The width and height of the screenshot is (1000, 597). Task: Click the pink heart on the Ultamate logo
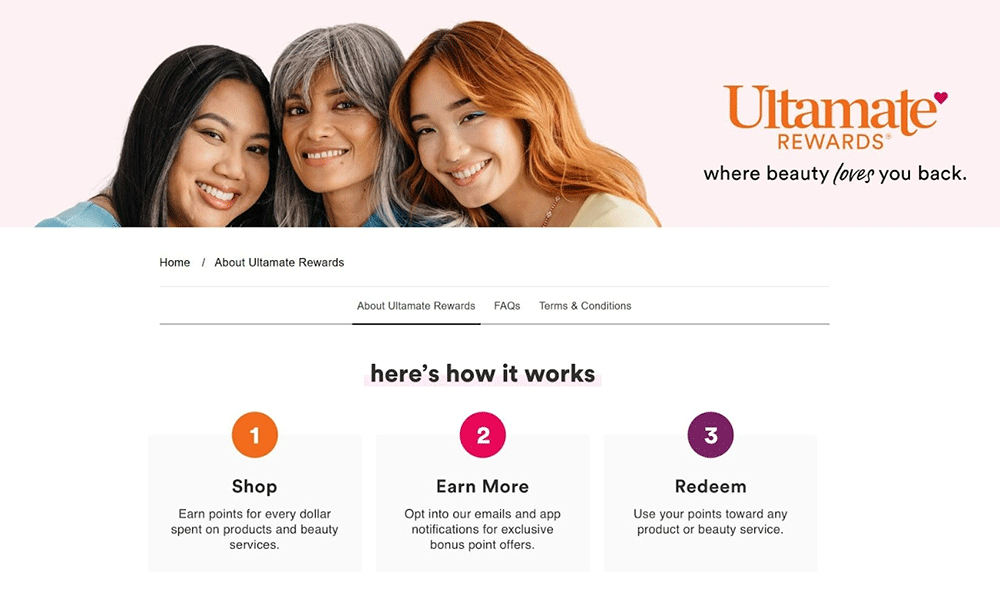[941, 98]
